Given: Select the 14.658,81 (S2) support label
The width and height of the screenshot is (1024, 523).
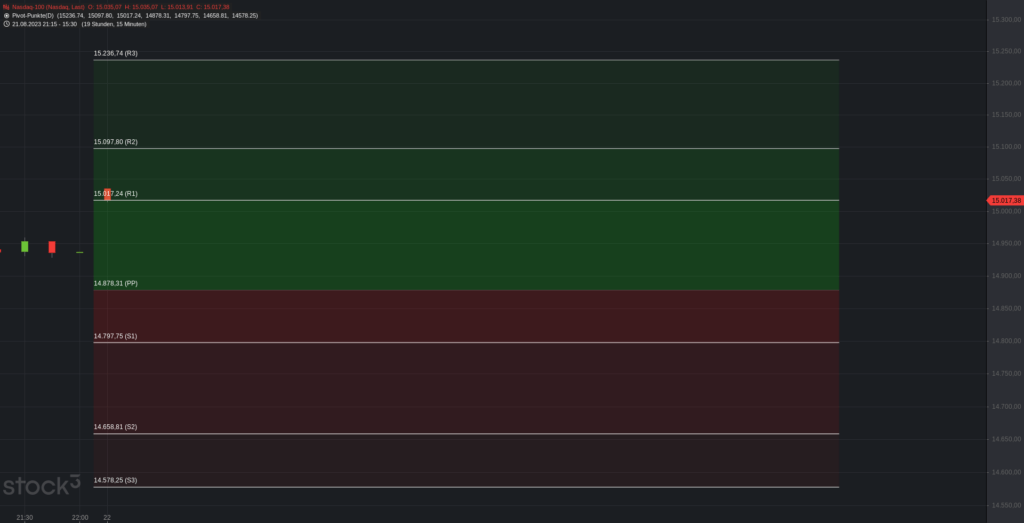Looking at the screenshot, I should point(116,427).
